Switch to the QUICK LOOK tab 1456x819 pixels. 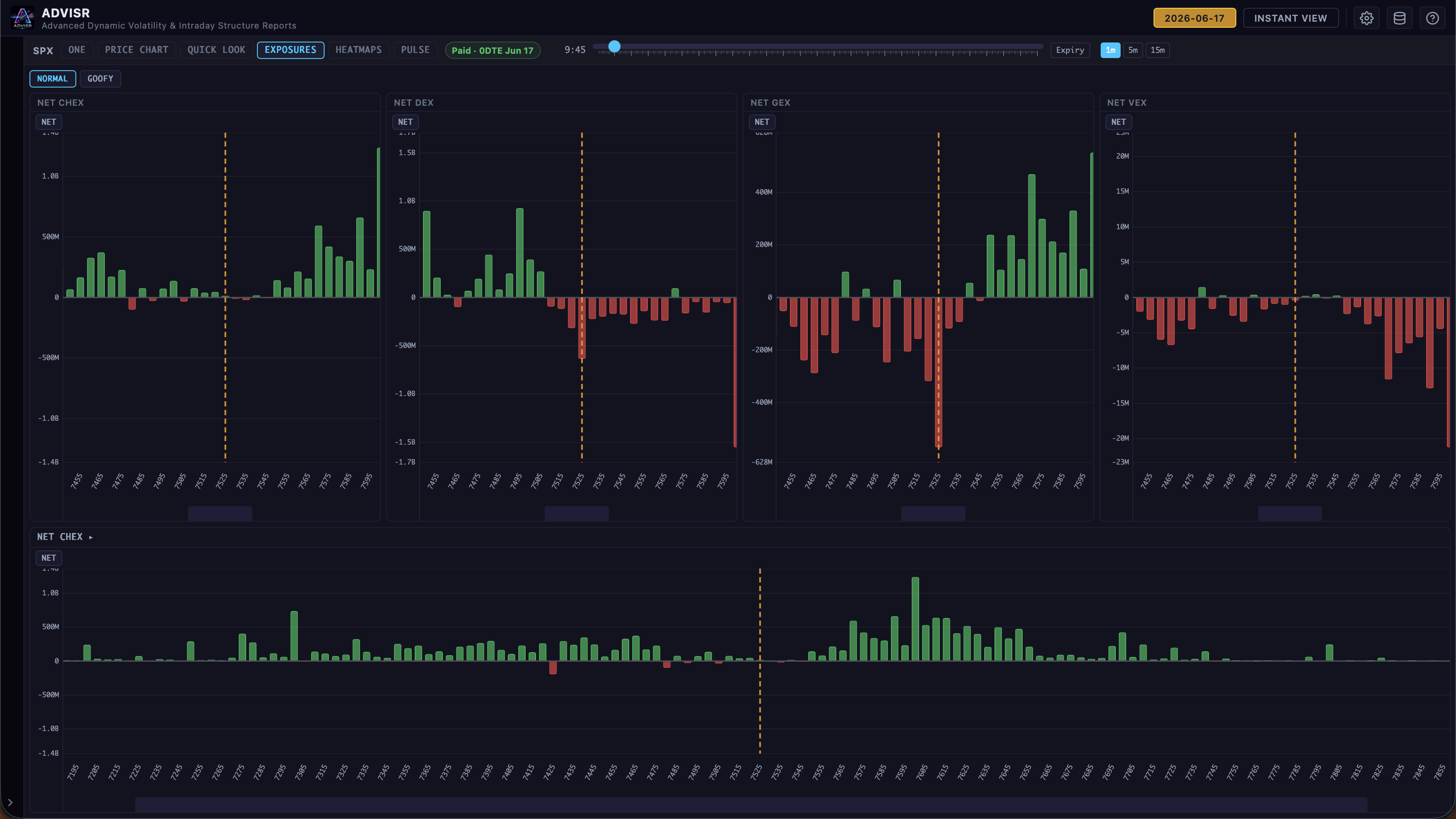pos(217,50)
